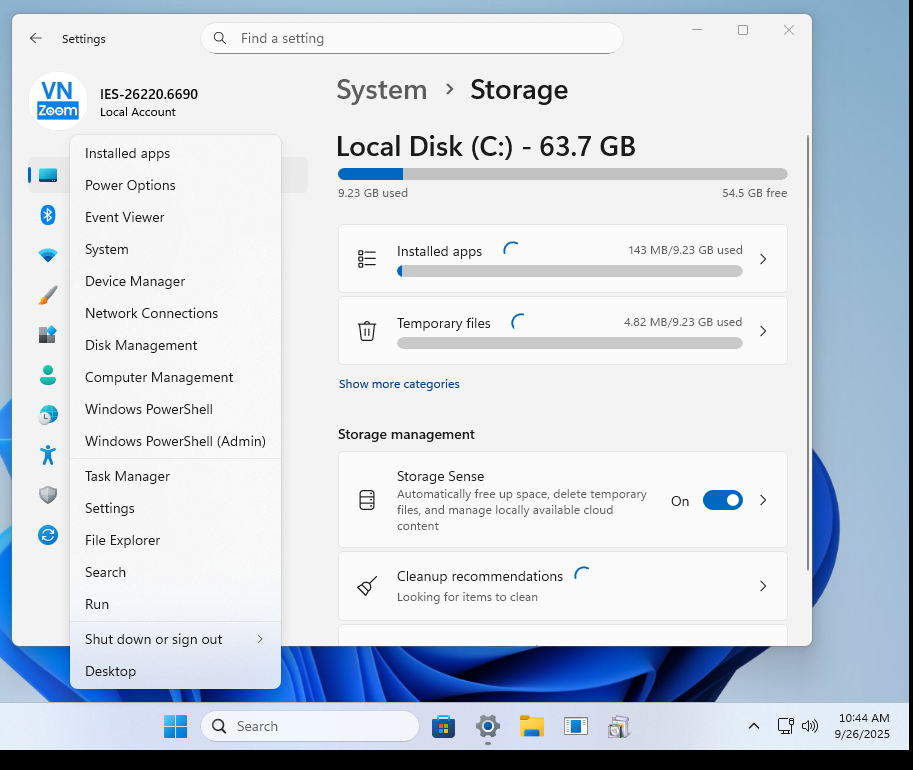Viewport: 913px width, 770px height.
Task: Click the Temporary files trash icon
Action: pyautogui.click(x=367, y=331)
